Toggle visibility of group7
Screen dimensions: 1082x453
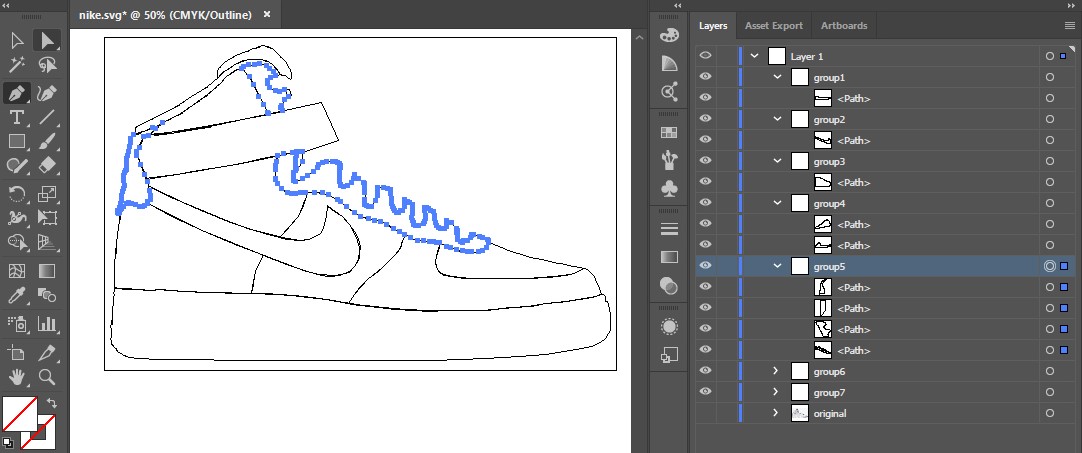point(705,392)
